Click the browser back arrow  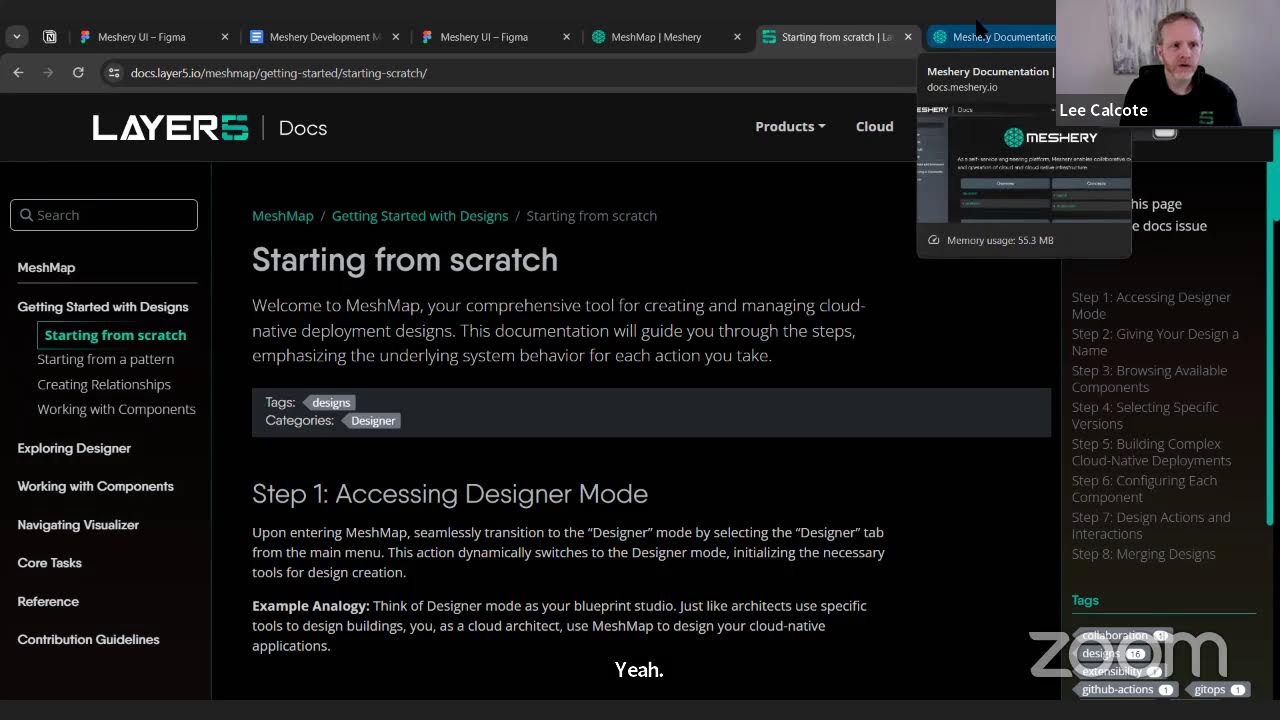(18, 73)
